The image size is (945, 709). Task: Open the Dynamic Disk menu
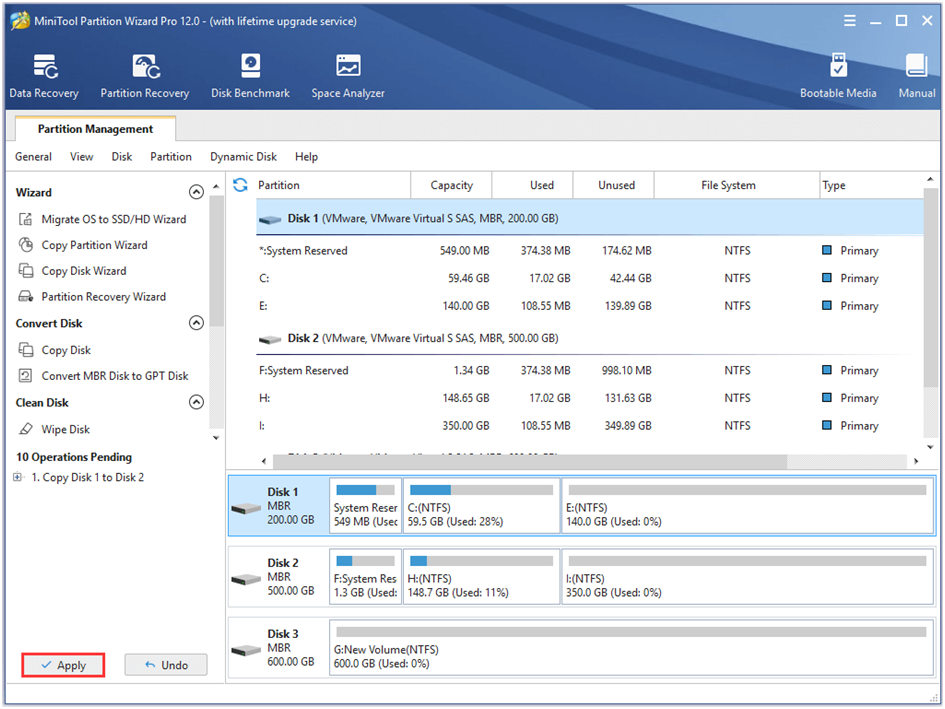[243, 157]
